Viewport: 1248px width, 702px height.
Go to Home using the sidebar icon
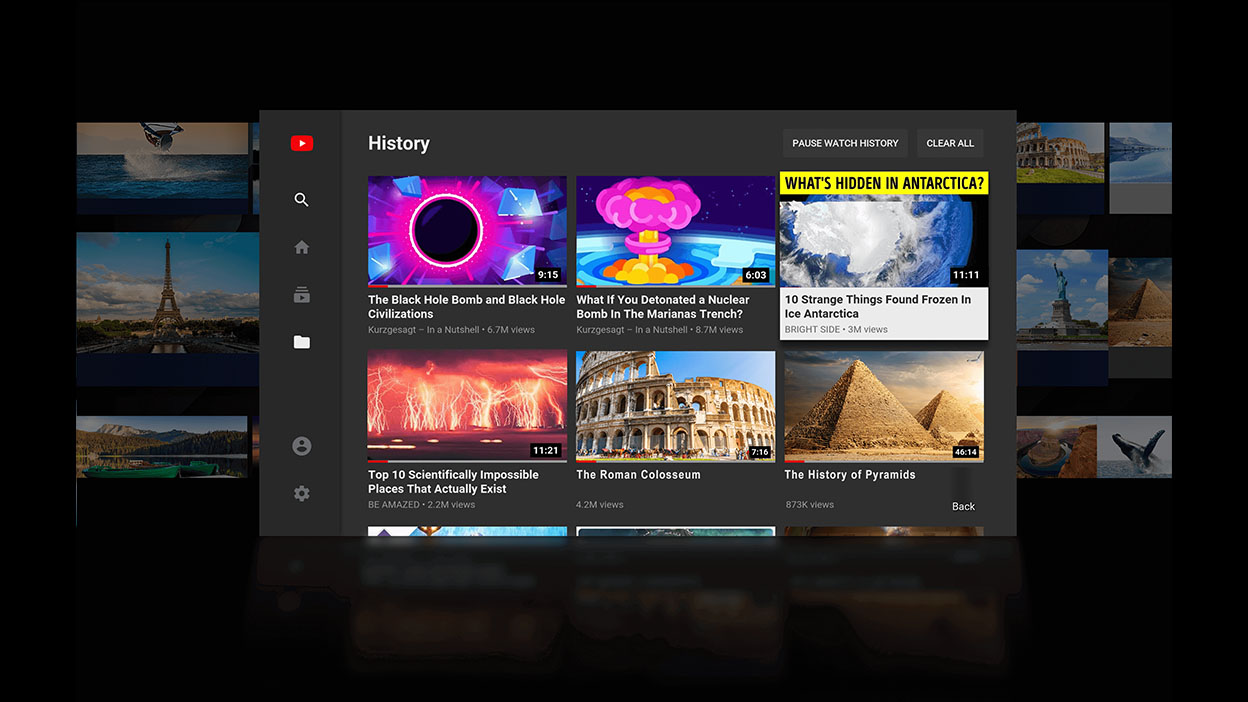pyautogui.click(x=301, y=246)
